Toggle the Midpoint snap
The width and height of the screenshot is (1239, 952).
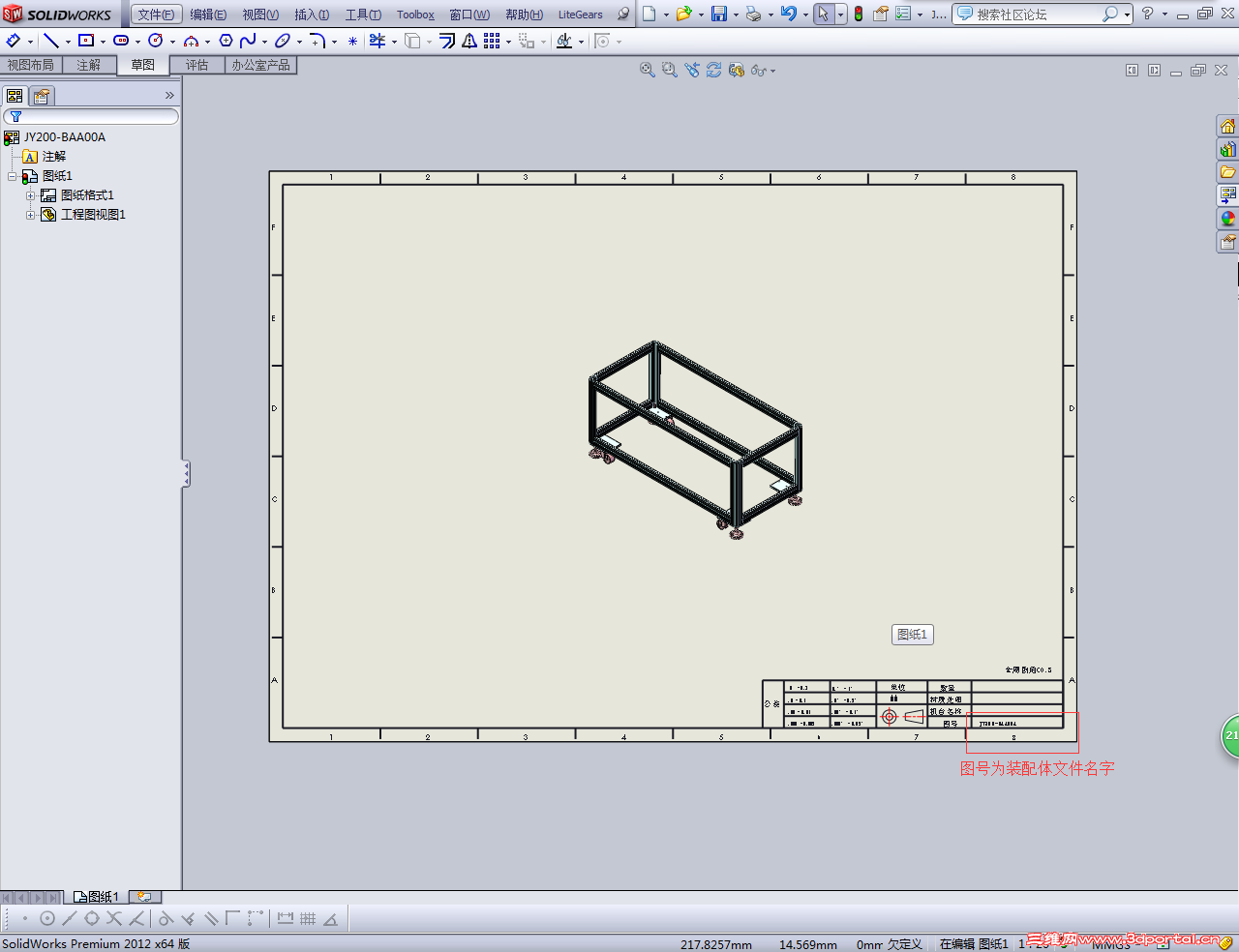[69, 919]
